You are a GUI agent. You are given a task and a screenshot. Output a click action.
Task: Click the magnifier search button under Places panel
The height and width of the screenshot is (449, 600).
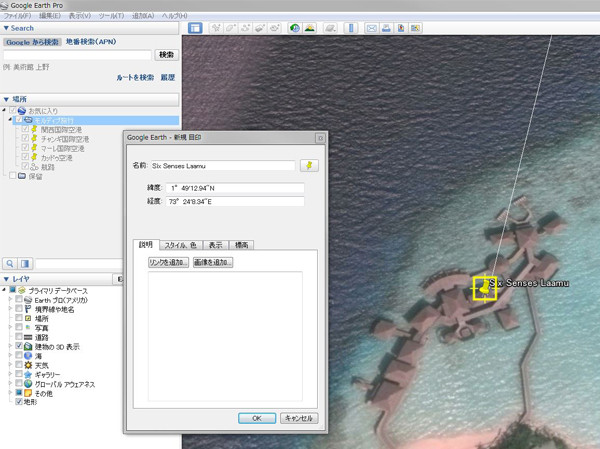click(x=10, y=263)
